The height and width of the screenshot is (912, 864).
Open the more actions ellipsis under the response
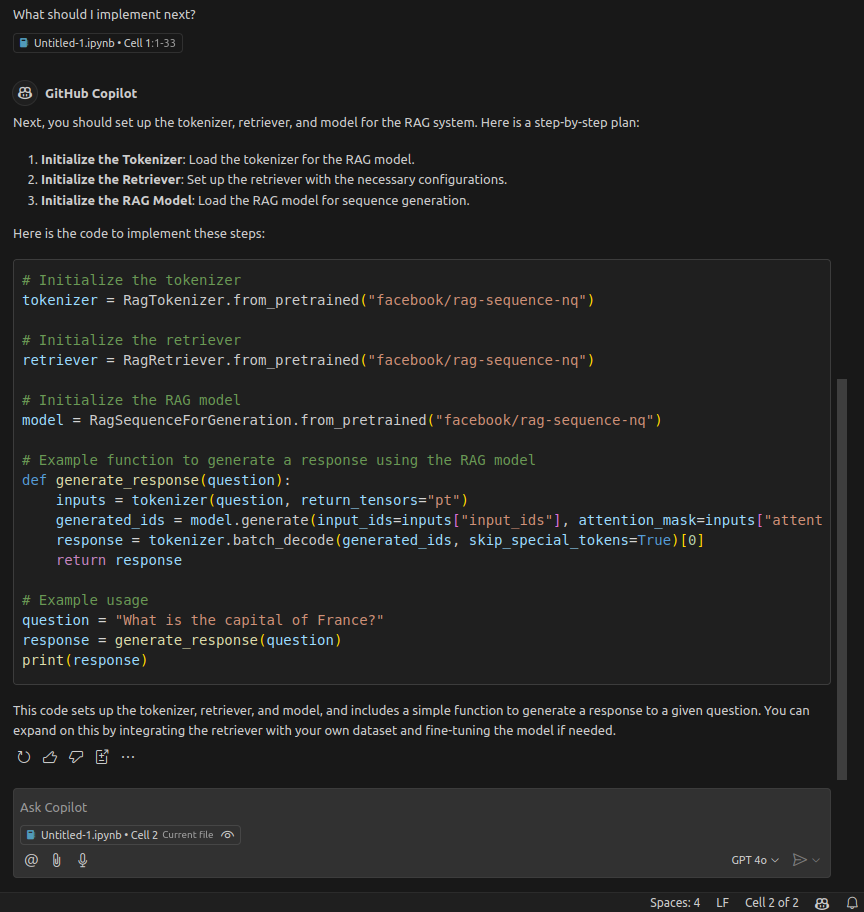click(128, 757)
